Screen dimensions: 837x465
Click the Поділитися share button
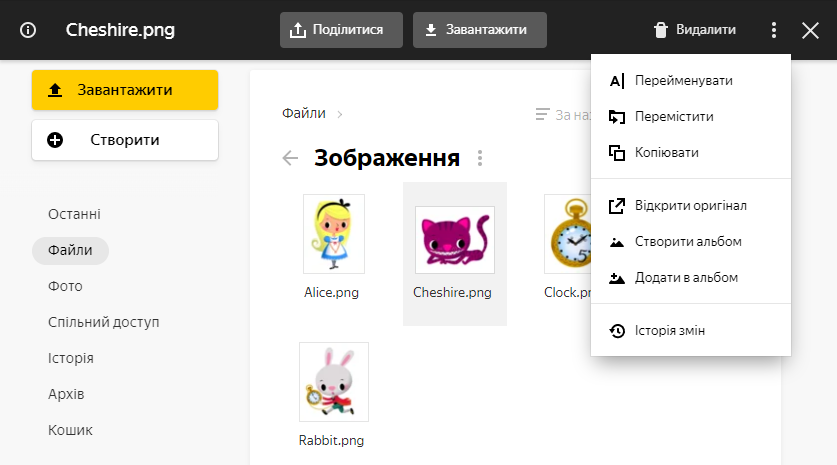tap(341, 30)
